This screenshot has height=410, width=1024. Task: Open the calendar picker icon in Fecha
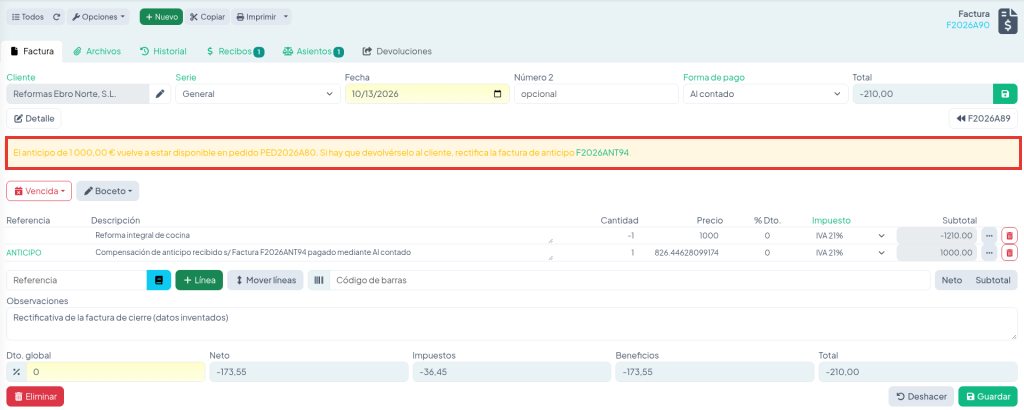coord(498,94)
